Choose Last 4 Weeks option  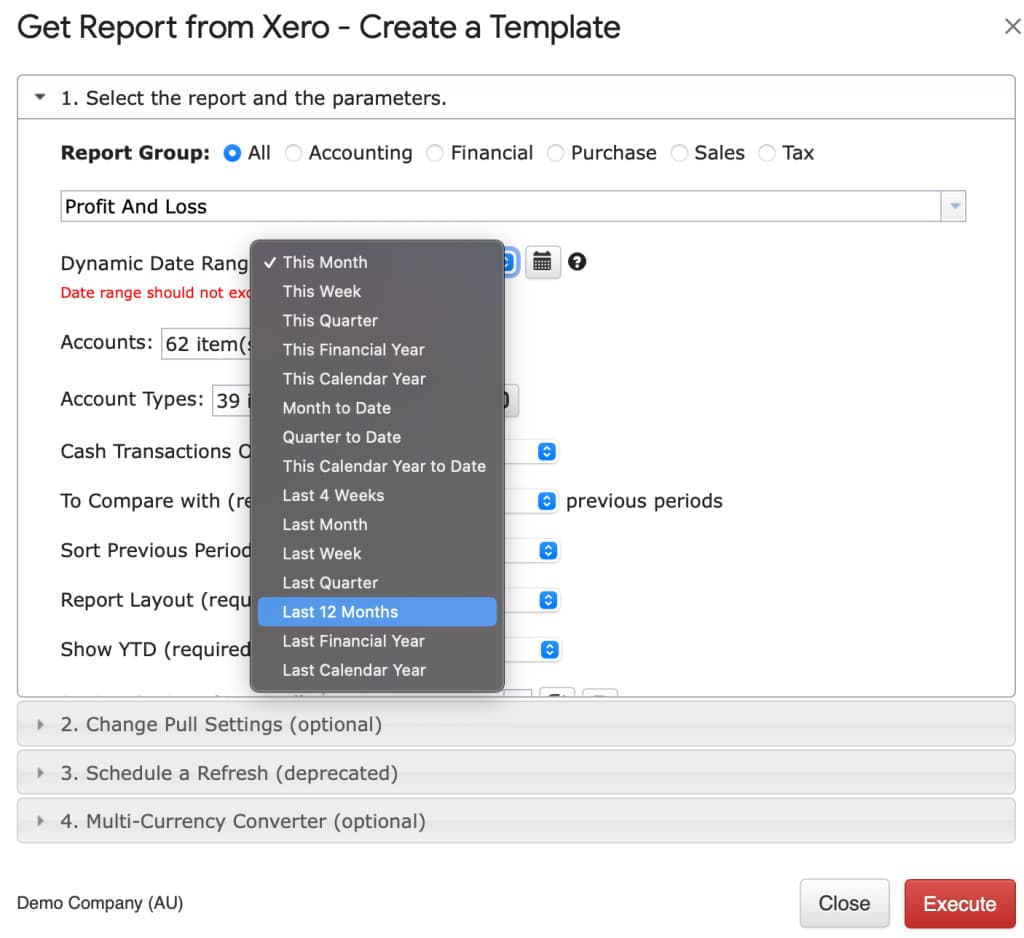(377, 495)
